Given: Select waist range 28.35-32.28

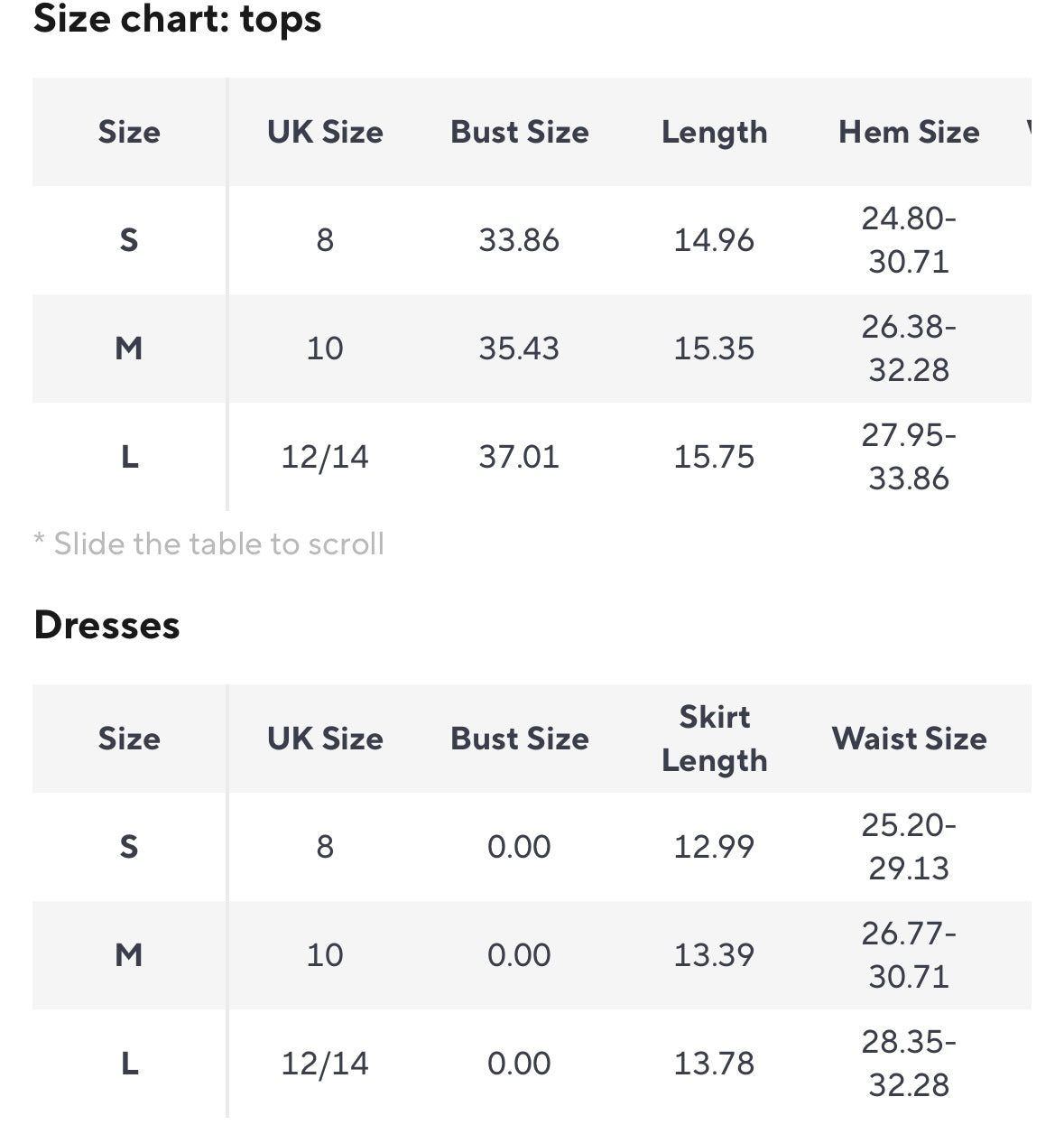Looking at the screenshot, I should pos(909,1064).
